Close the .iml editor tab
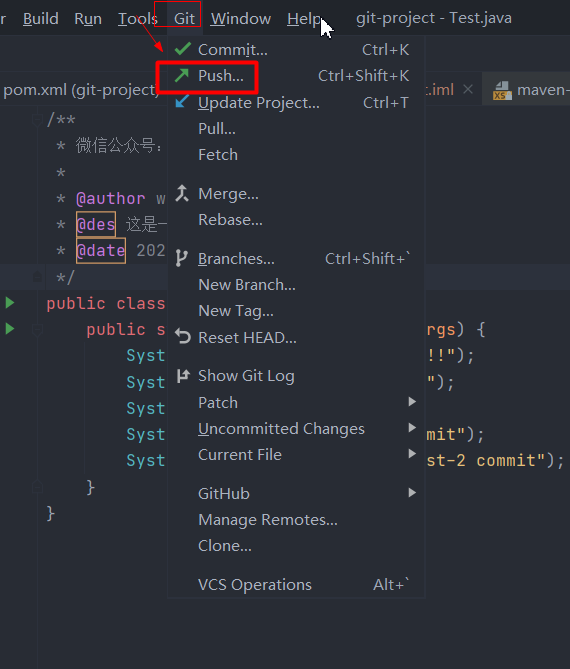This screenshot has height=669, width=570. pyautogui.click(x=468, y=89)
